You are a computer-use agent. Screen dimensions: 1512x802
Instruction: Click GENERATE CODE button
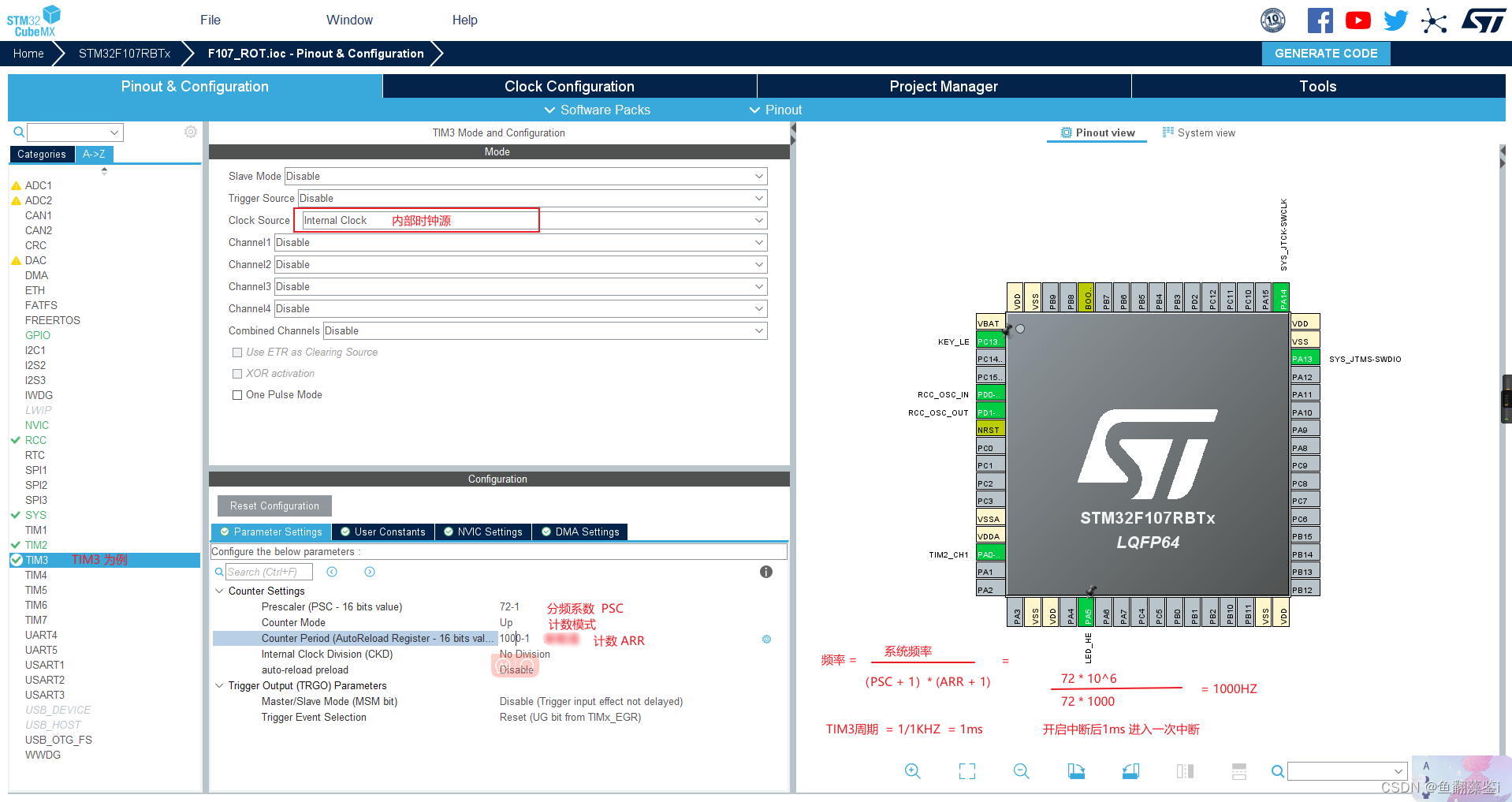[1326, 54]
